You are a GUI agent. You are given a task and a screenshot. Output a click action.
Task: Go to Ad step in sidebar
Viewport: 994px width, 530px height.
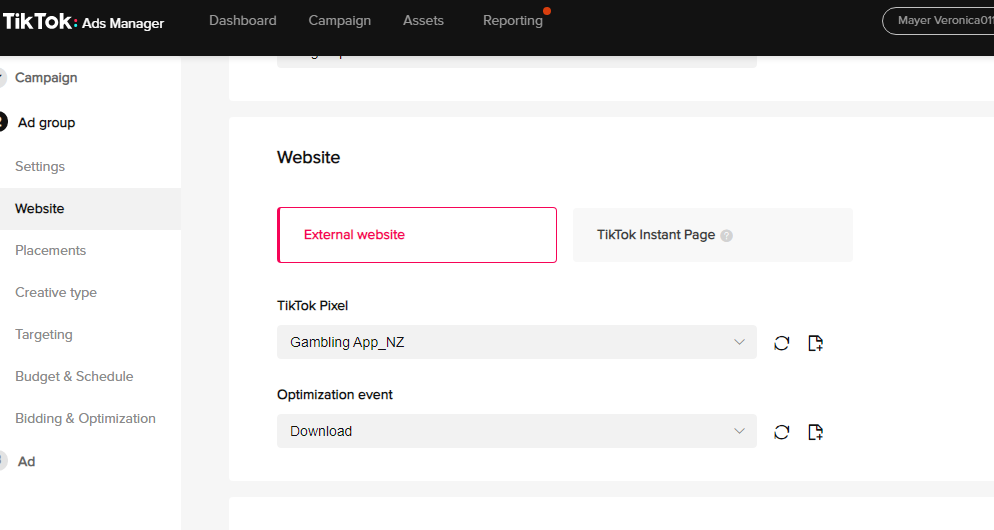[26, 462]
